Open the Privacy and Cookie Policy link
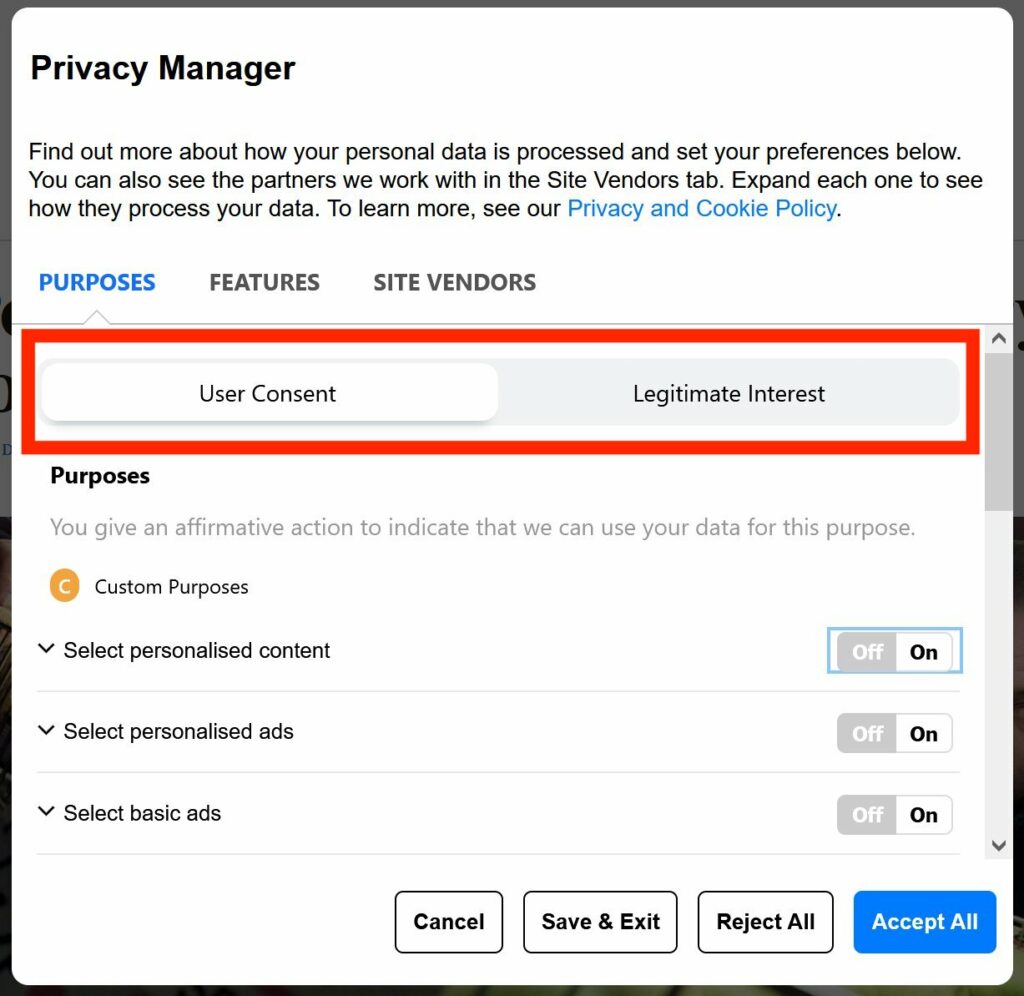This screenshot has width=1024, height=996. [701, 208]
